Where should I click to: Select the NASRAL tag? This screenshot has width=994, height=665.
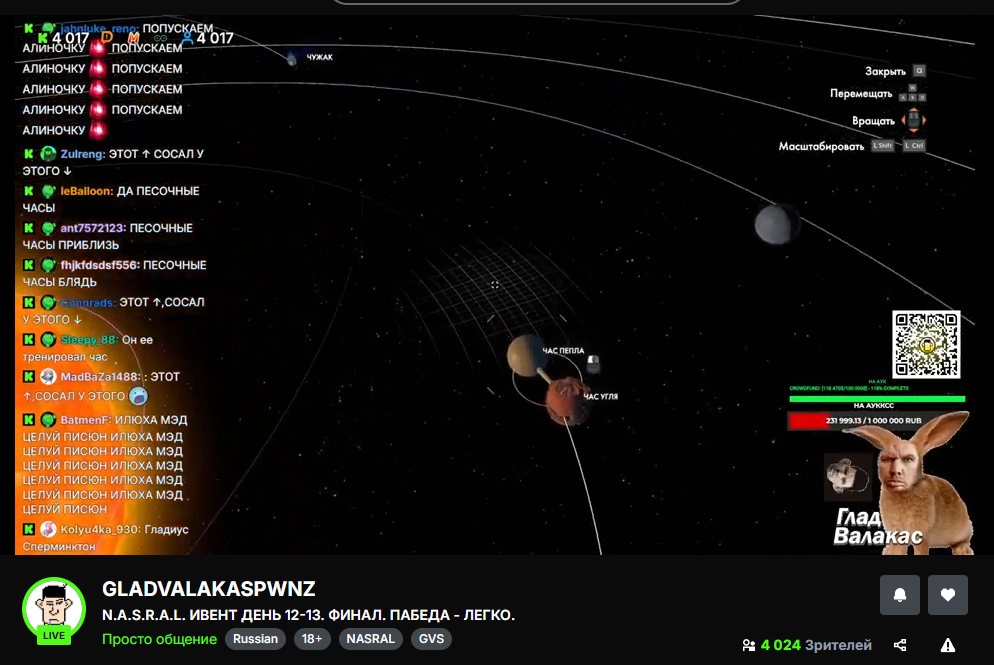tap(371, 639)
